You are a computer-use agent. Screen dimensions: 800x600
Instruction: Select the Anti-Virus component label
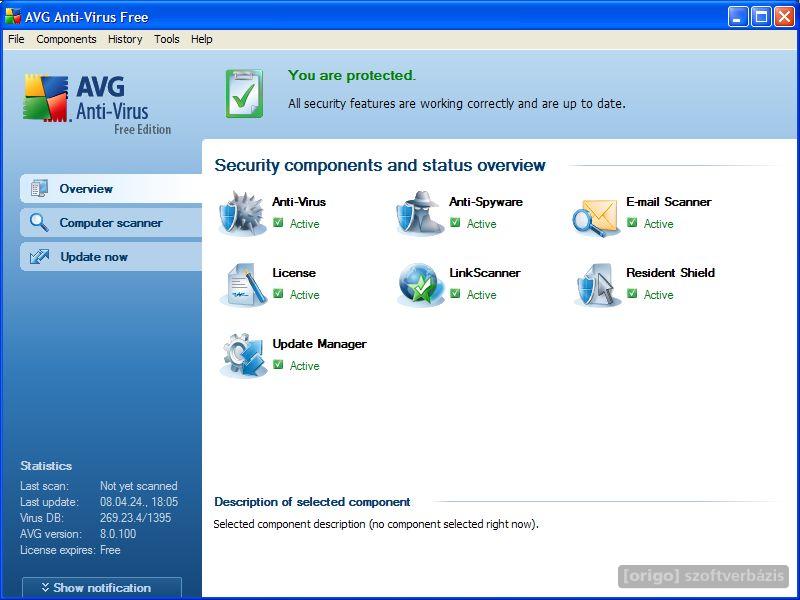[299, 202]
